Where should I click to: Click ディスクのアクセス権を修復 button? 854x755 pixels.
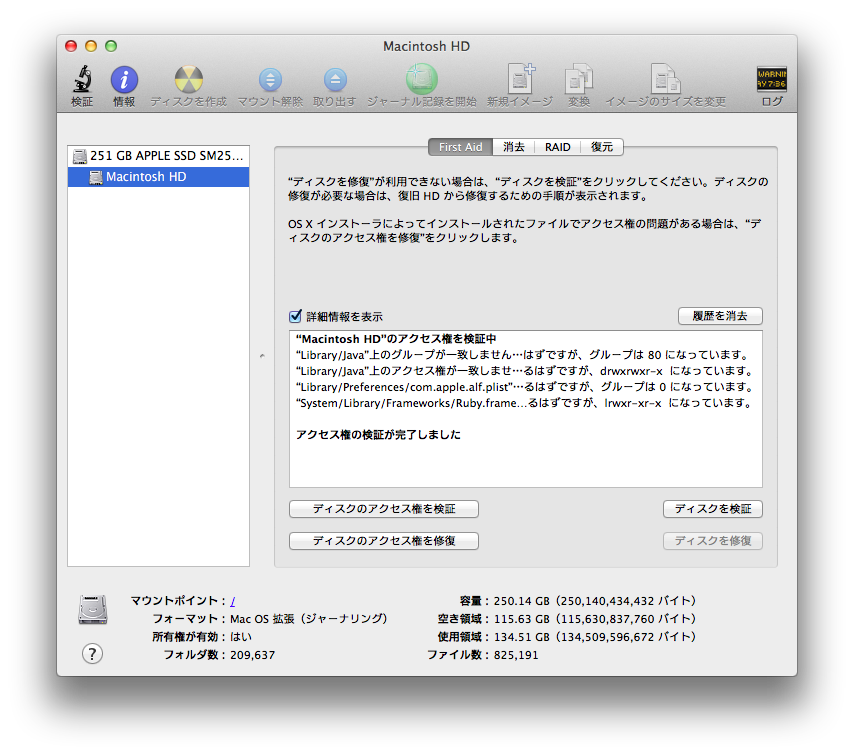click(384, 541)
